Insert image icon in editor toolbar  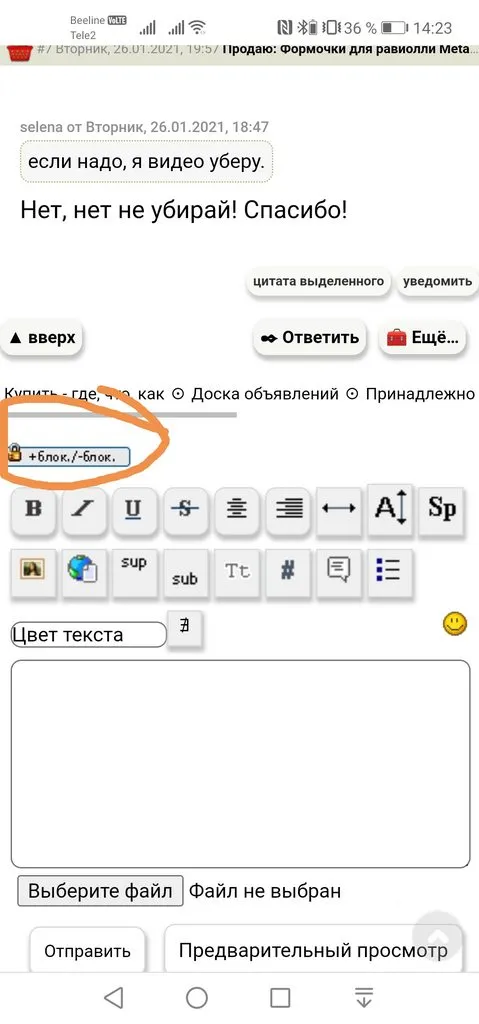click(x=33, y=571)
